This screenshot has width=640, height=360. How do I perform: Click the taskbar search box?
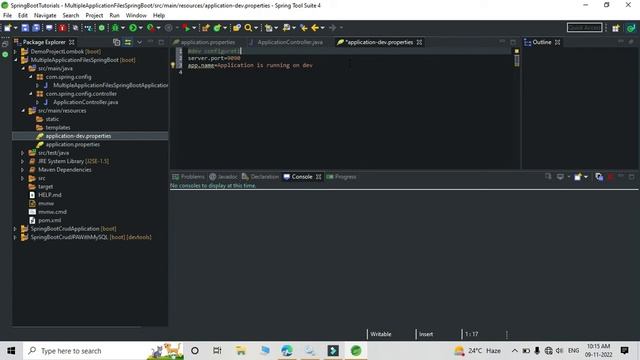point(104,351)
